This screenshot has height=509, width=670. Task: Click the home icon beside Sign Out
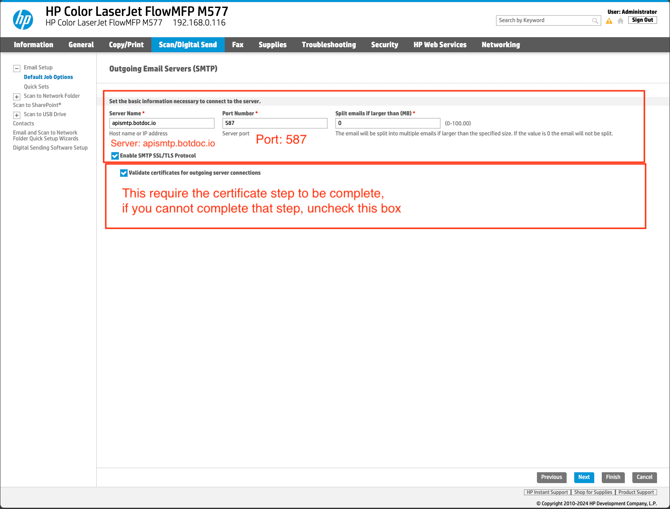[620, 20]
